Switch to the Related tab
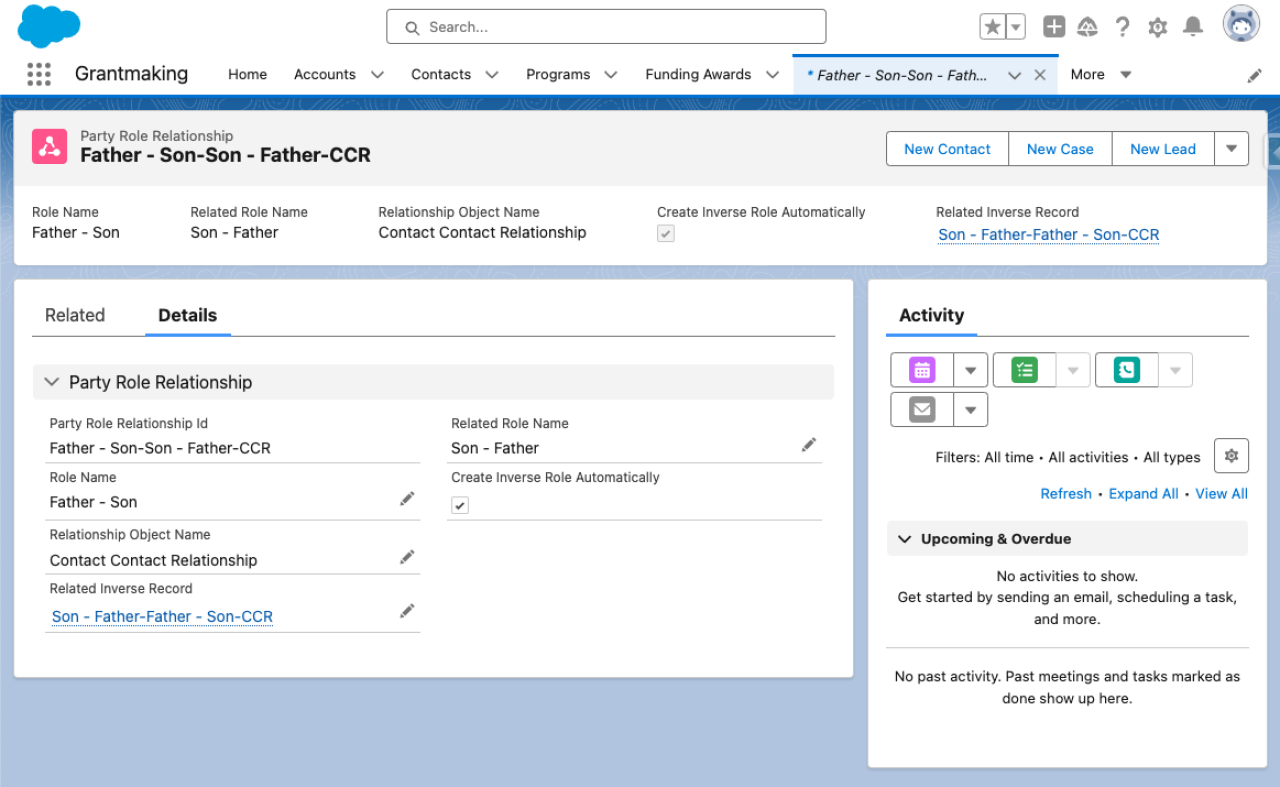Screen dimensions: 1280x787 coord(75,315)
